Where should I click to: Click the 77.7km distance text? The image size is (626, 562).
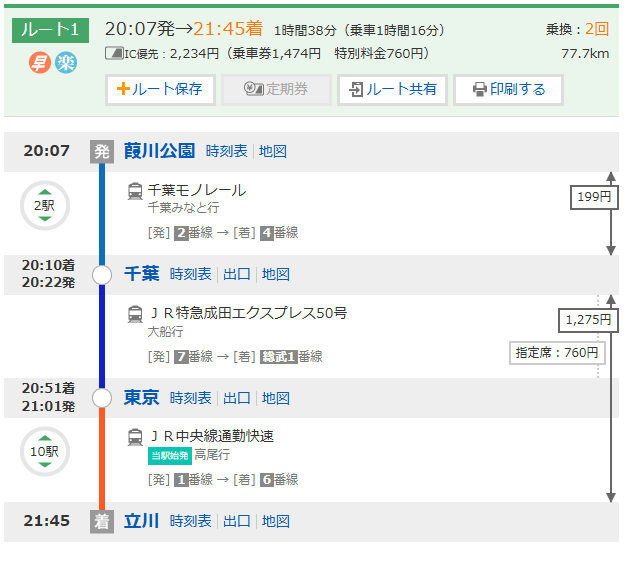pos(585,53)
